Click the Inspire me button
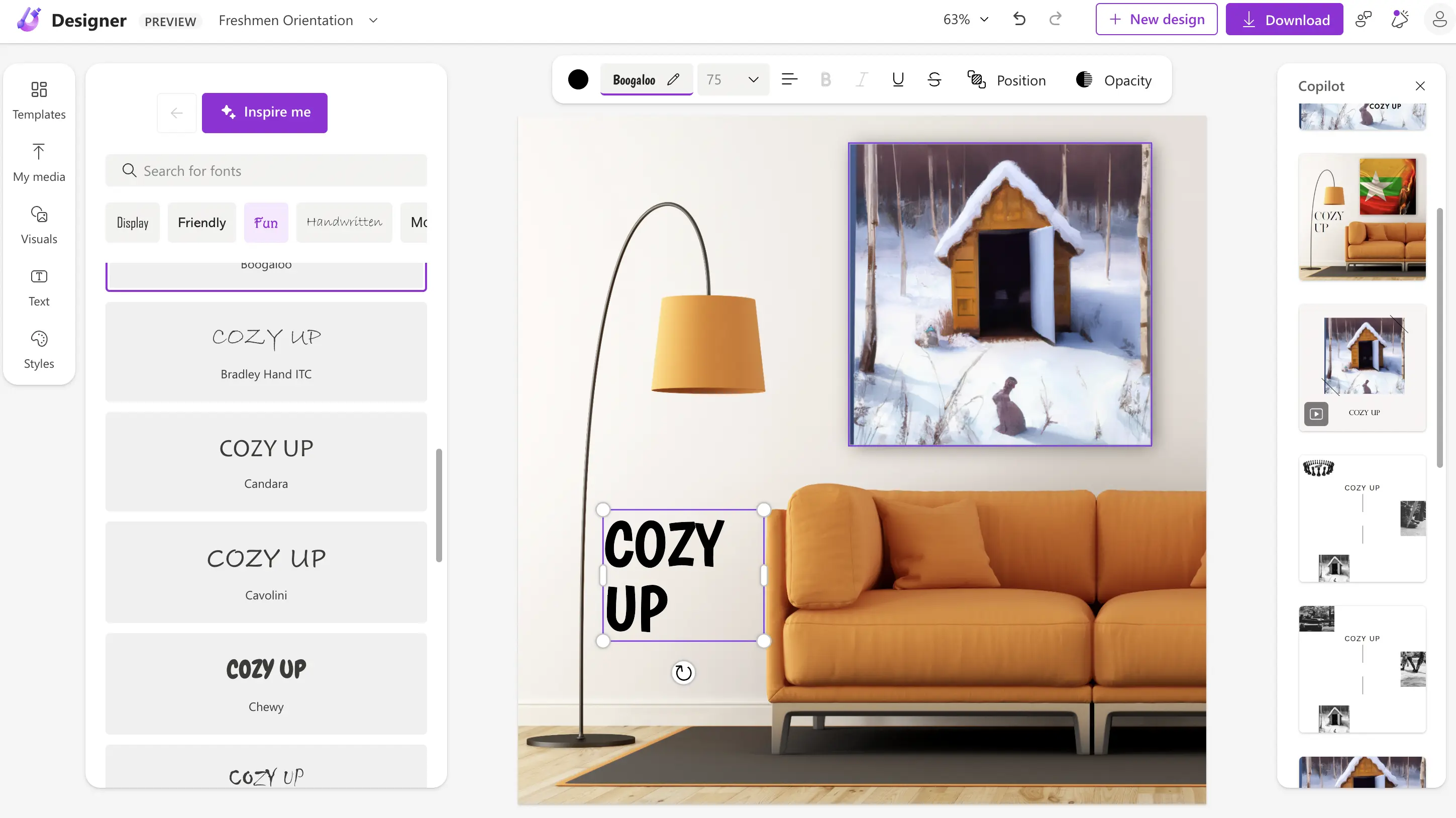 264,113
